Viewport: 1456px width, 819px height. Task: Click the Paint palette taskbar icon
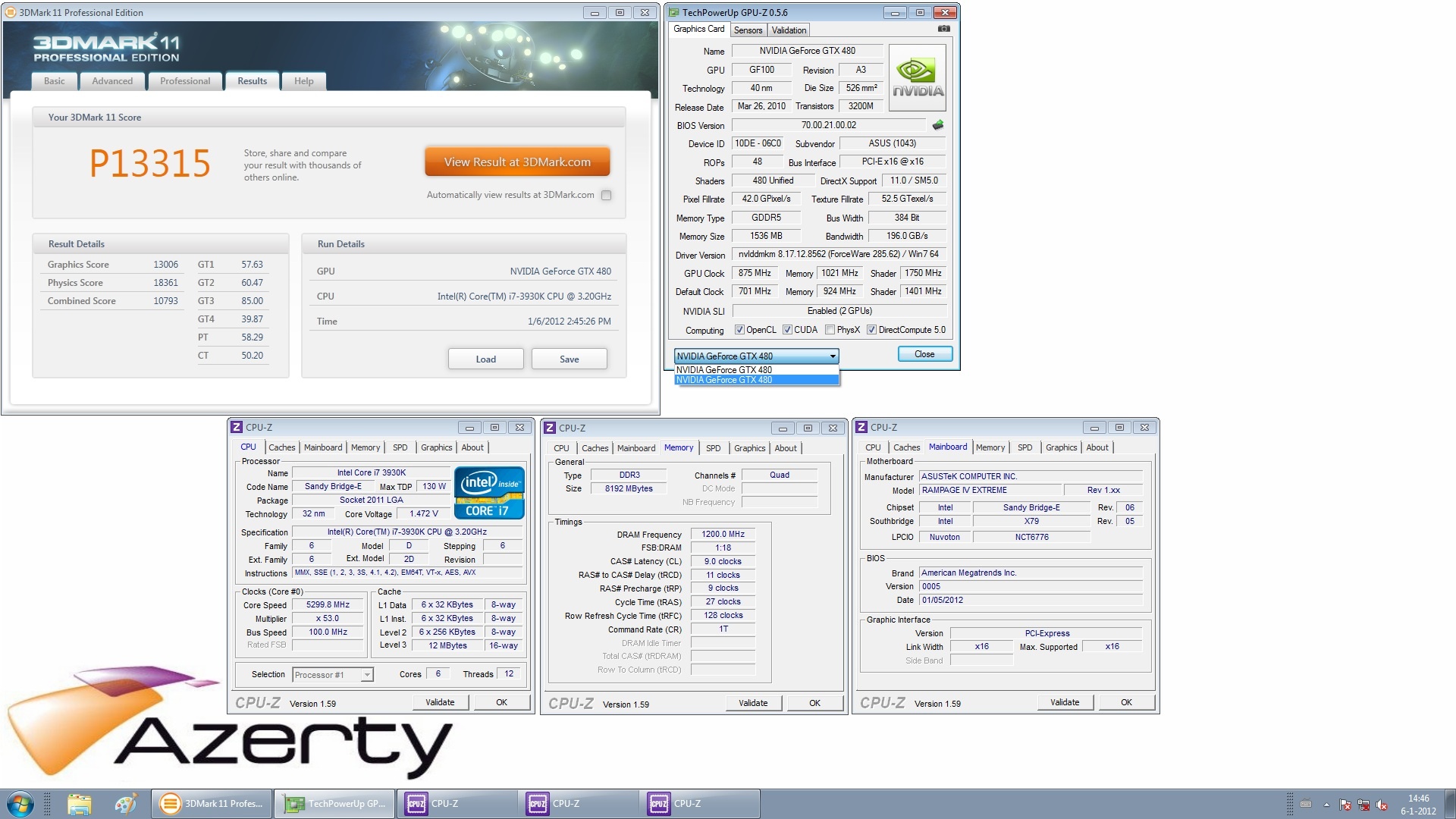tap(126, 804)
